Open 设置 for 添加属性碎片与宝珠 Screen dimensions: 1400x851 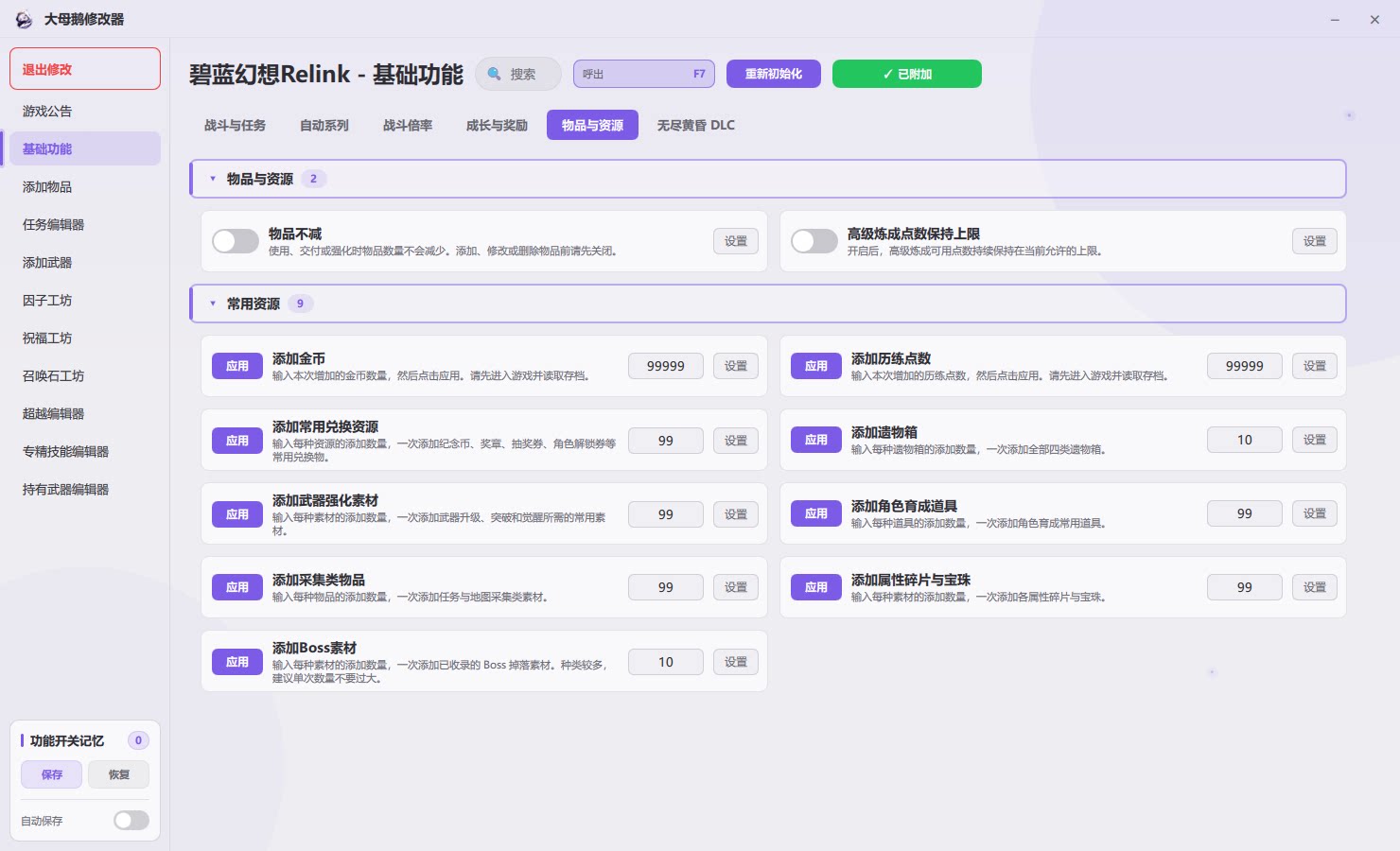tap(1315, 587)
